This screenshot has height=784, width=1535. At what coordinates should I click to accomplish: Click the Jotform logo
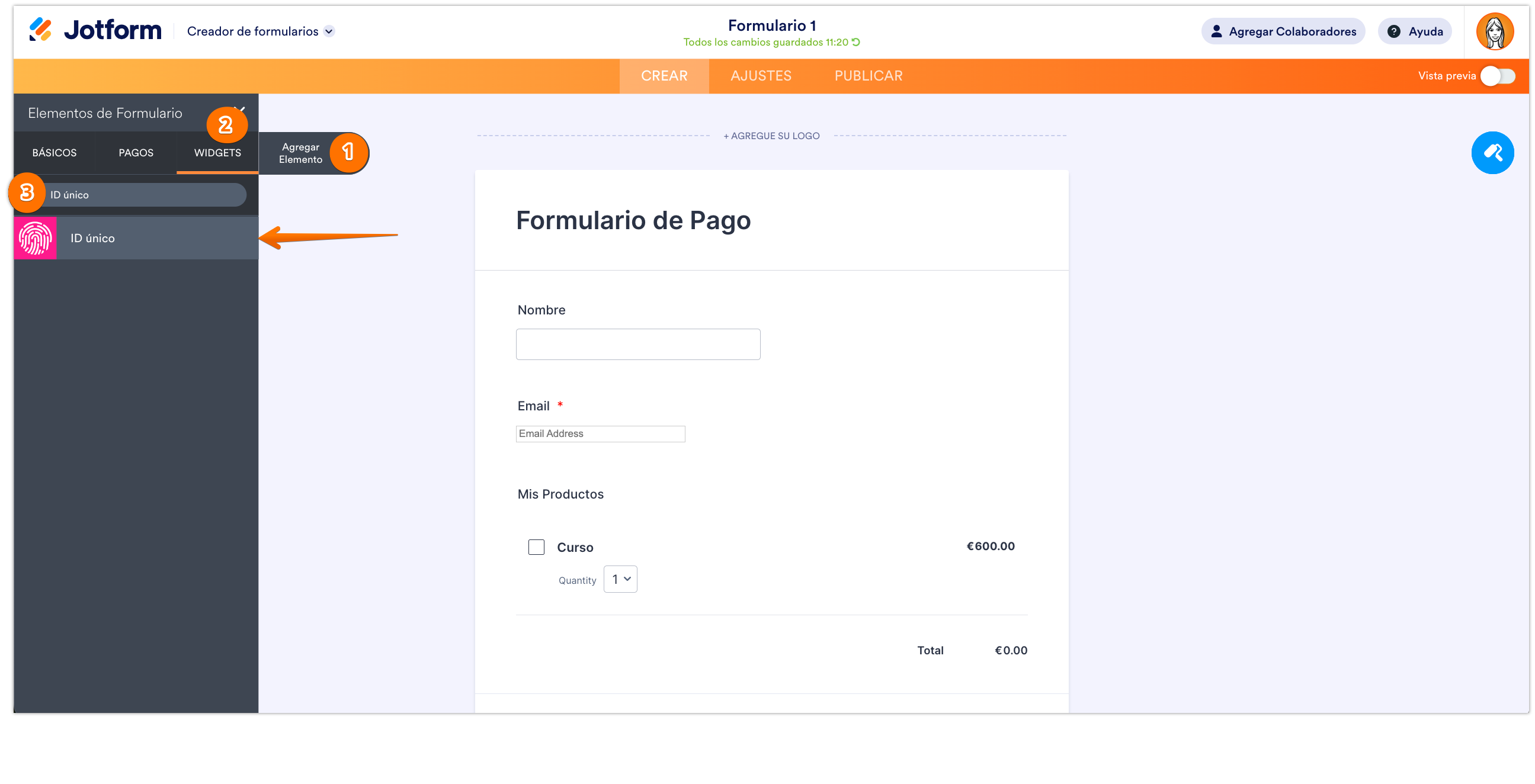click(95, 30)
